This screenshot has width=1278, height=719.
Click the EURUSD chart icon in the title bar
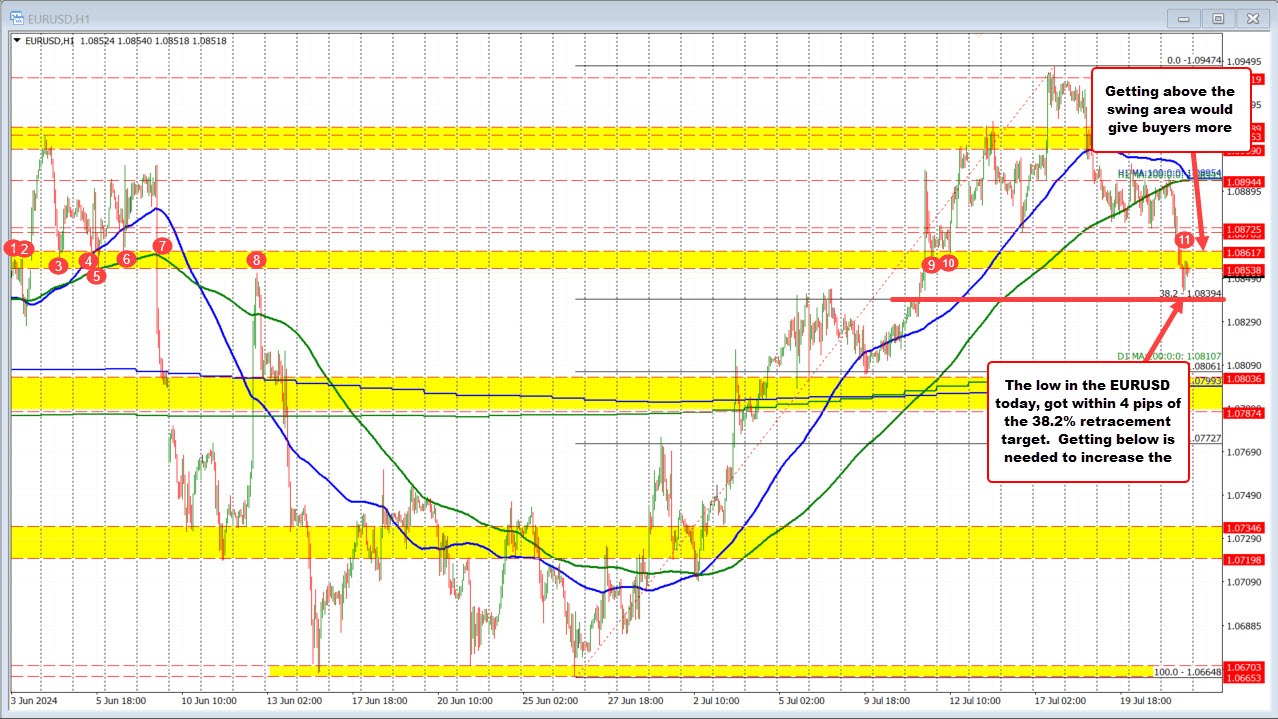click(x=17, y=17)
